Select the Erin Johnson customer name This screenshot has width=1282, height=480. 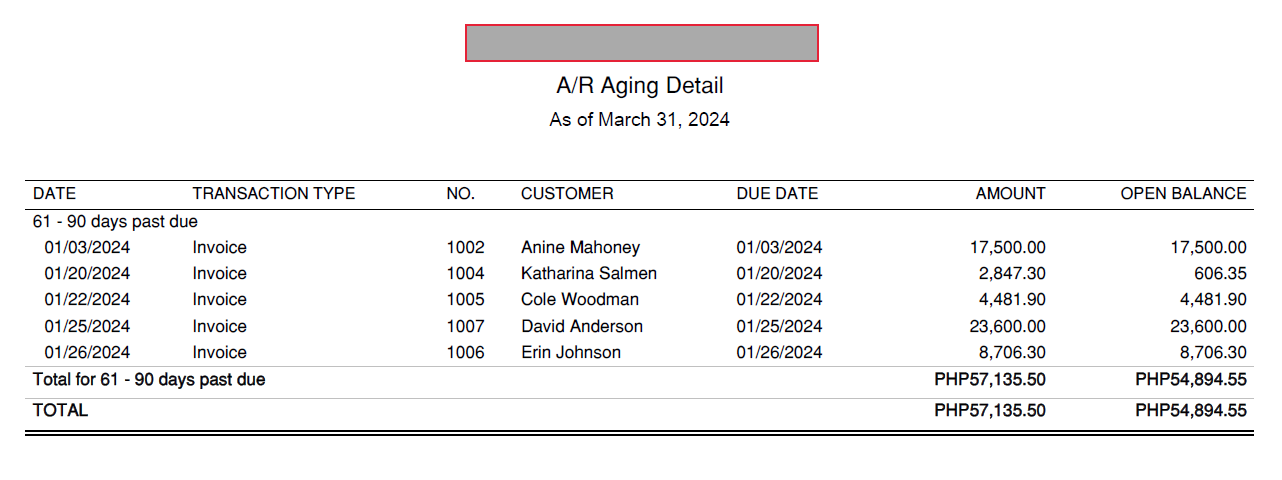point(571,352)
